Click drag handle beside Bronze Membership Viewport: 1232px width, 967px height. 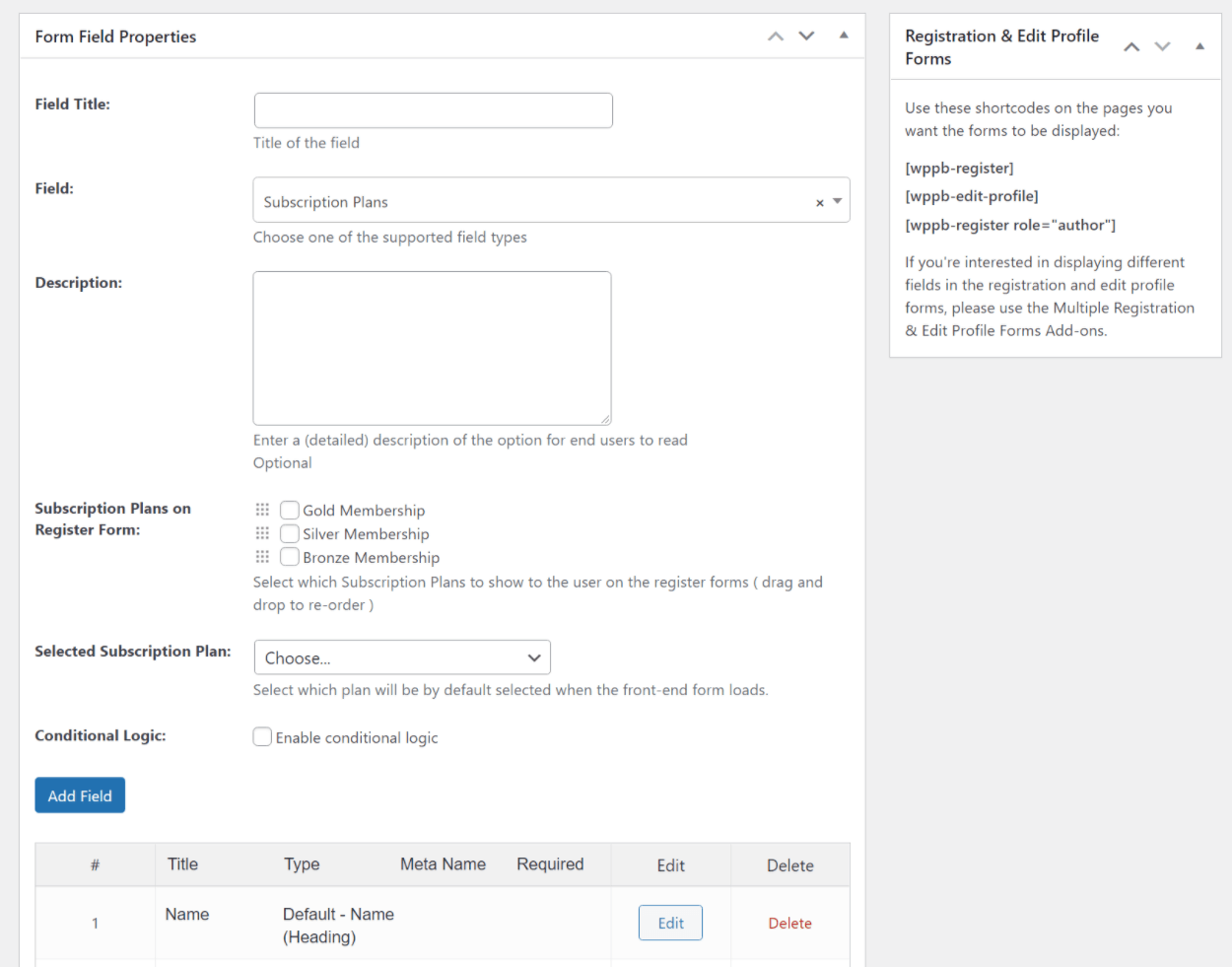click(262, 557)
